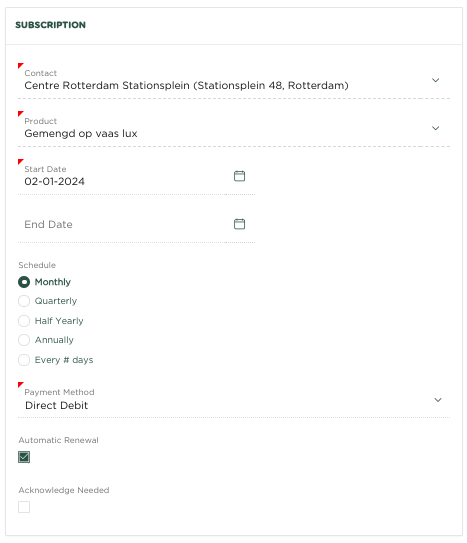Click the Annually label text
467x543 pixels.
pos(54,340)
